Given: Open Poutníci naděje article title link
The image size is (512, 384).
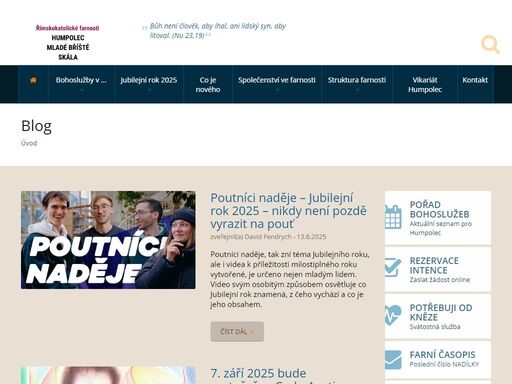Looking at the screenshot, I should pyautogui.click(x=288, y=211).
